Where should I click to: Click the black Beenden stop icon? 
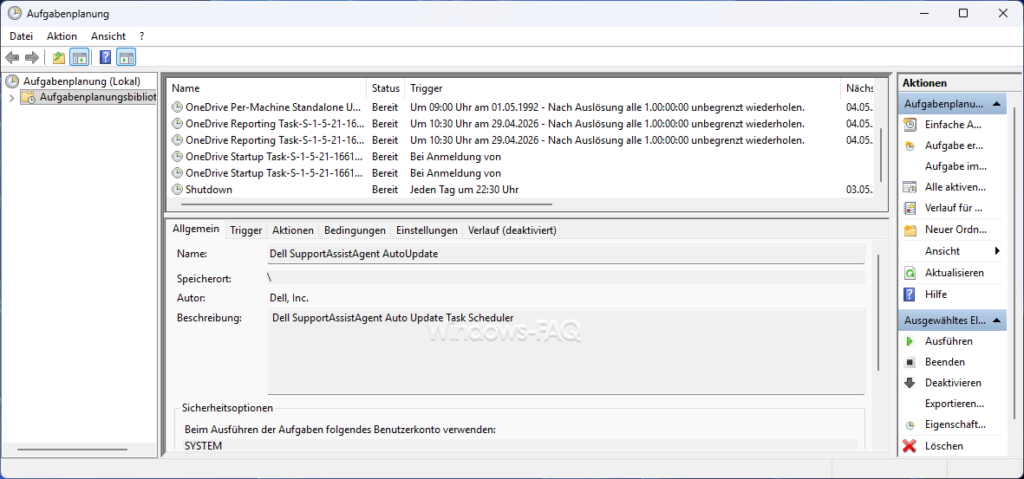[910, 362]
